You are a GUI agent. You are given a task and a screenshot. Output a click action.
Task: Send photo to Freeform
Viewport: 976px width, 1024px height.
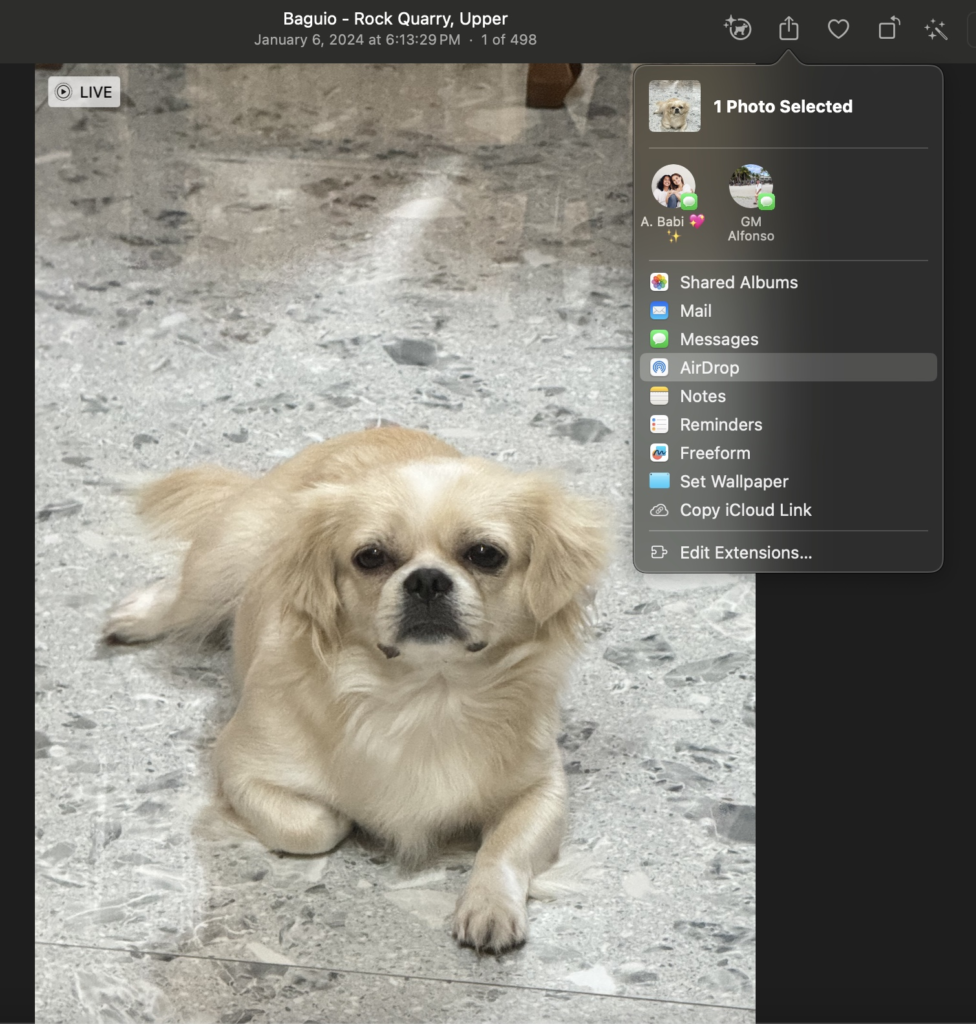click(714, 453)
